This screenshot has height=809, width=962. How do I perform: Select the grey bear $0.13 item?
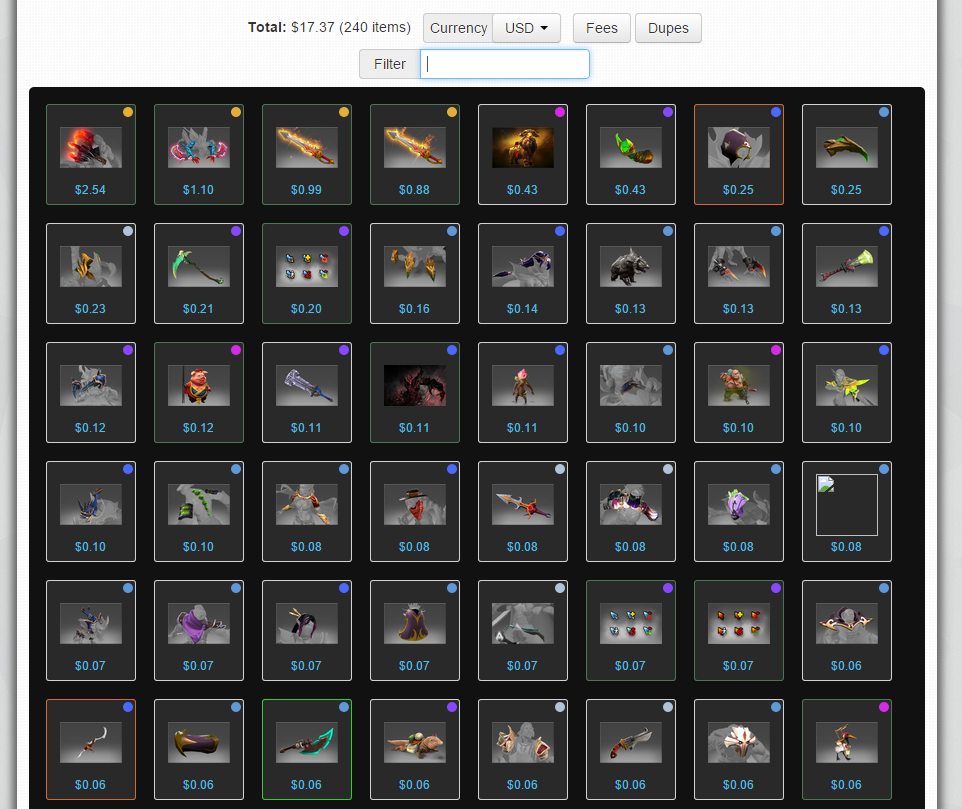[x=631, y=274]
